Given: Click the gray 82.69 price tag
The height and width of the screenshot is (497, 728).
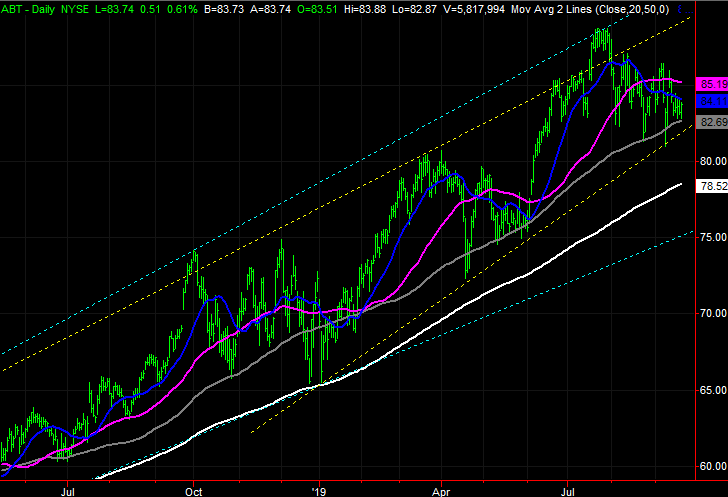Looking at the screenshot, I should point(713,122).
